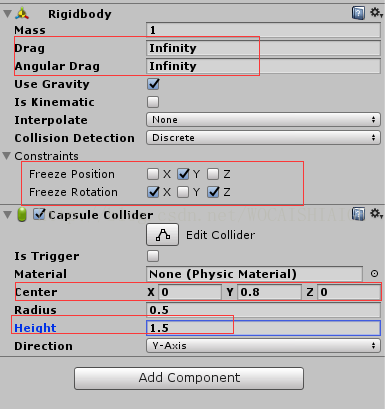Open the Collision Detection dropdown
This screenshot has width=385, height=409.
[263, 138]
